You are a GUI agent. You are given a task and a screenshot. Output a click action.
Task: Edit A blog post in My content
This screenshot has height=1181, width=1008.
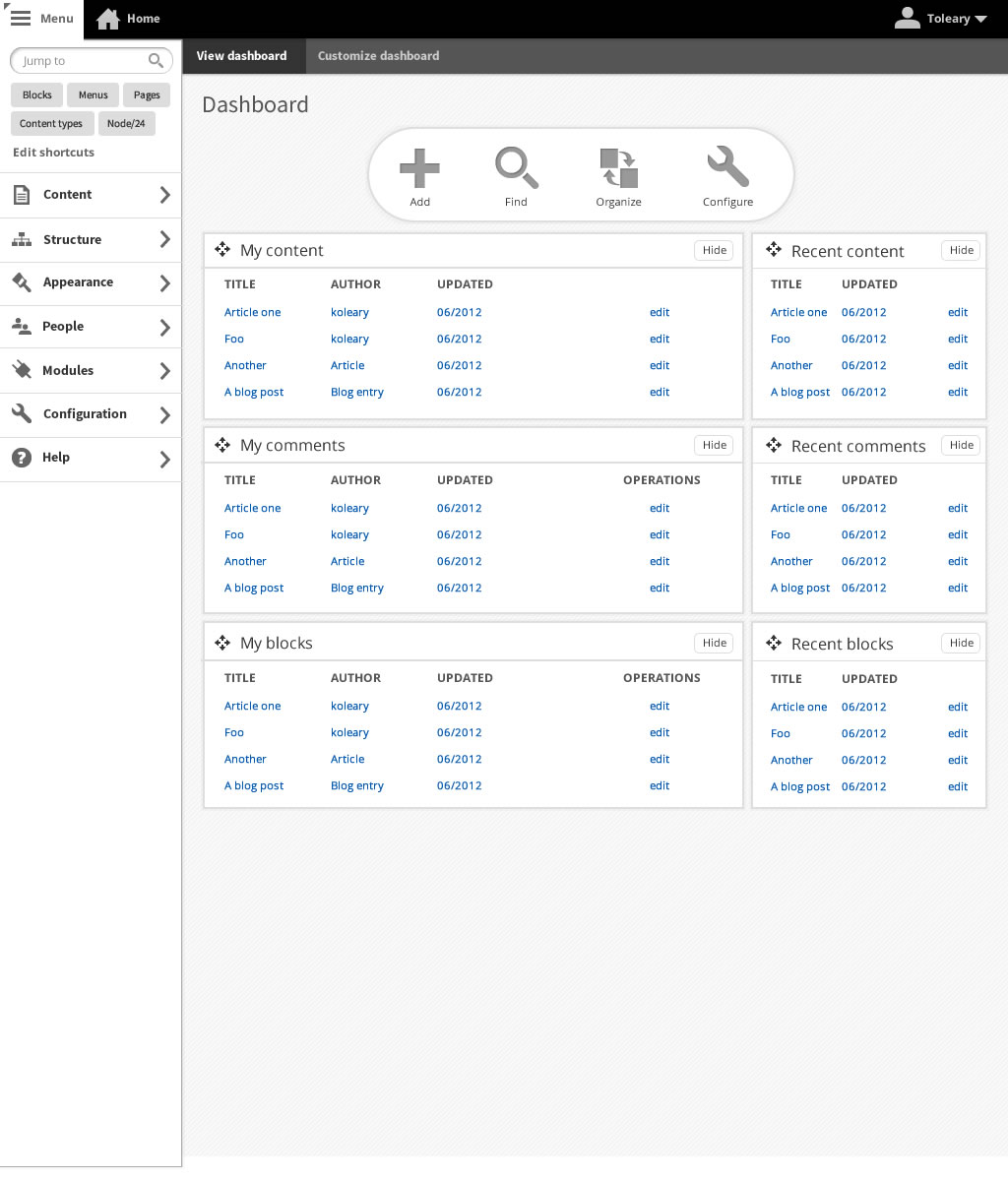pyautogui.click(x=660, y=392)
